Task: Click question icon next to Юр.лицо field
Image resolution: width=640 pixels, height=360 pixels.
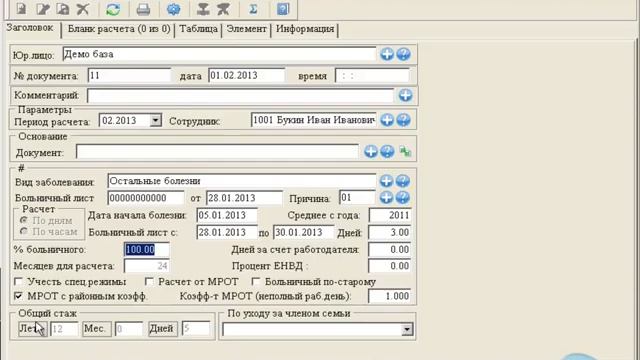Action: coord(403,54)
